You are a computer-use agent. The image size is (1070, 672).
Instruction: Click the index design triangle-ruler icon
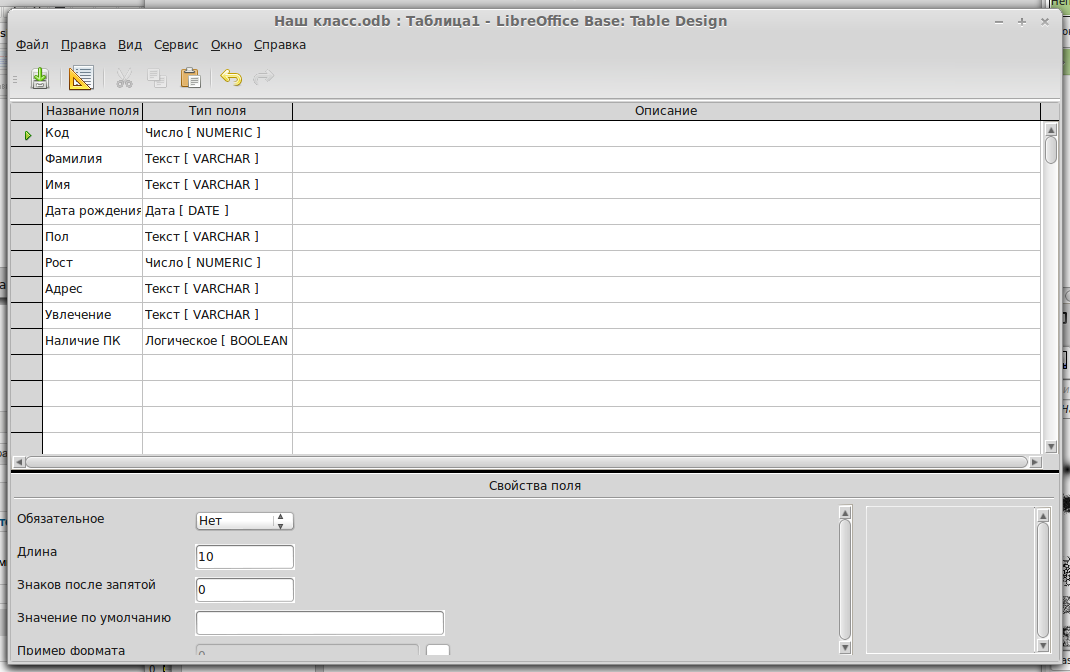(81, 78)
